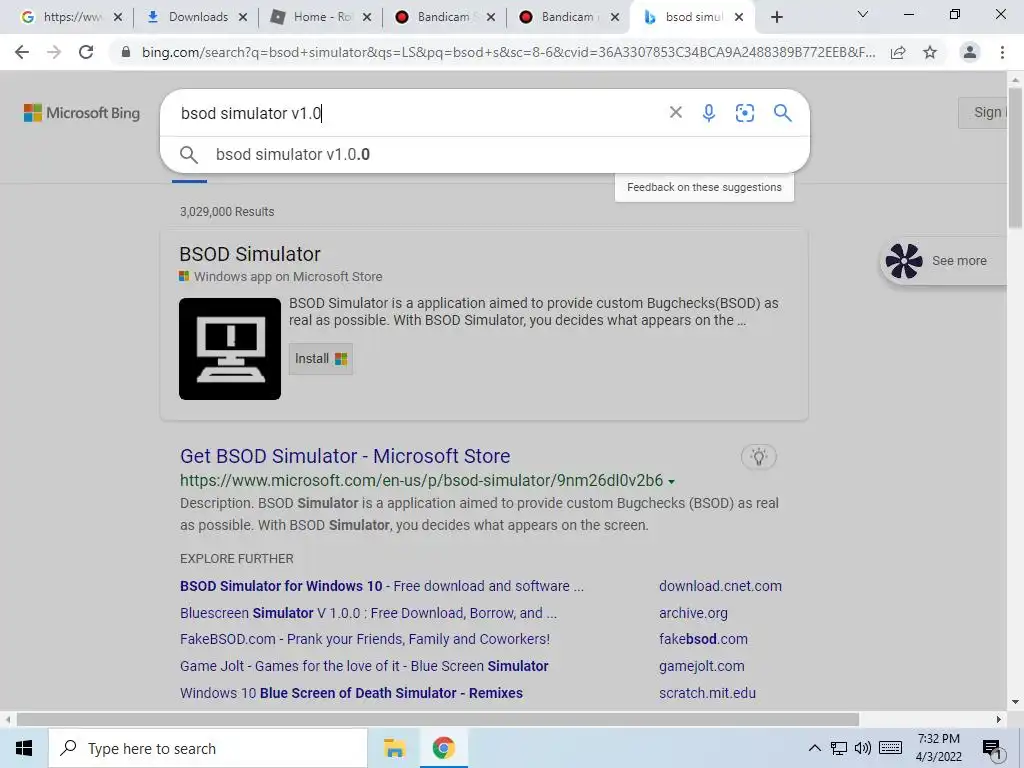Screen dimensions: 1024x768
Task: Click the horizontal scrollbar at bottom
Action: [438, 720]
